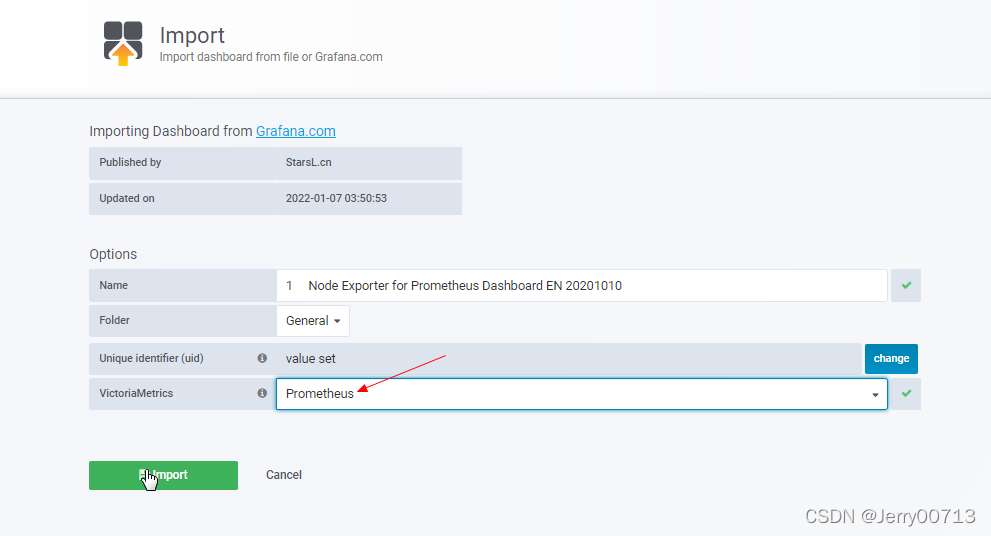Click the green check icon beside Prometheus
Image resolution: width=991 pixels, height=536 pixels.
[x=906, y=394]
